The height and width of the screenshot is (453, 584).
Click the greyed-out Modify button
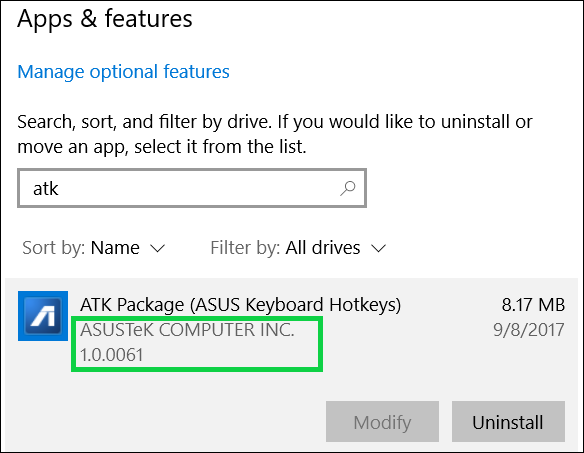coord(382,422)
